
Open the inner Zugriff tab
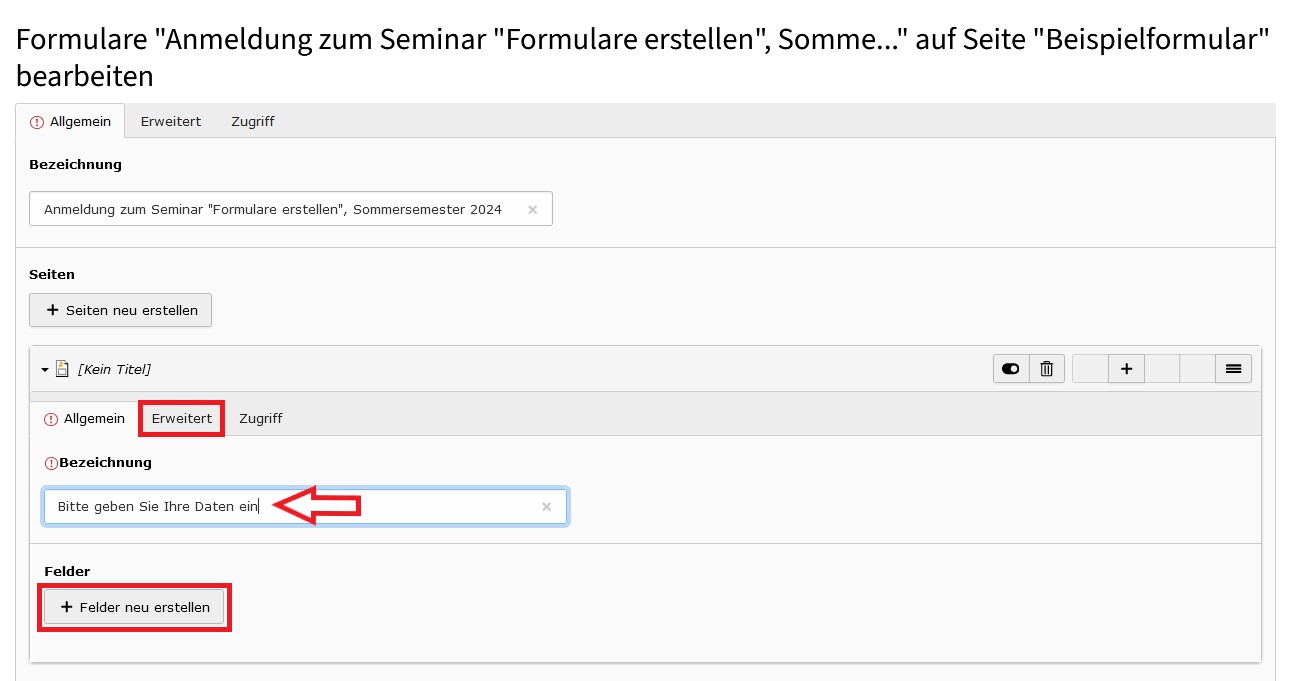coord(261,418)
